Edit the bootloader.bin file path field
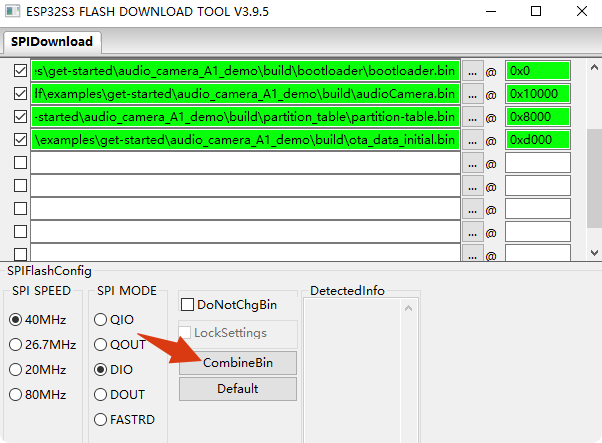Screen dimensions: 602x443 (x=245, y=71)
